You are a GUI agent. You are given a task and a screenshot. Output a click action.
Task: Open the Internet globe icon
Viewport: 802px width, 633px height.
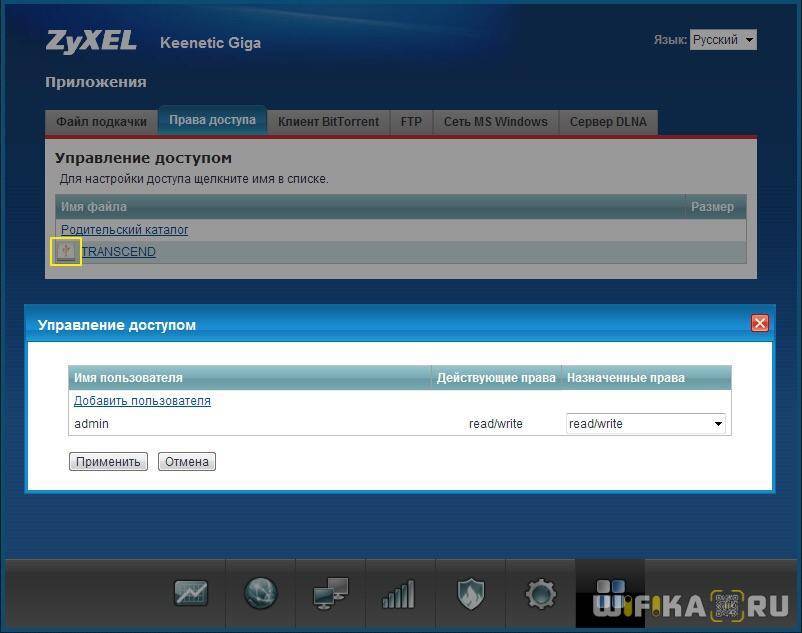260,594
